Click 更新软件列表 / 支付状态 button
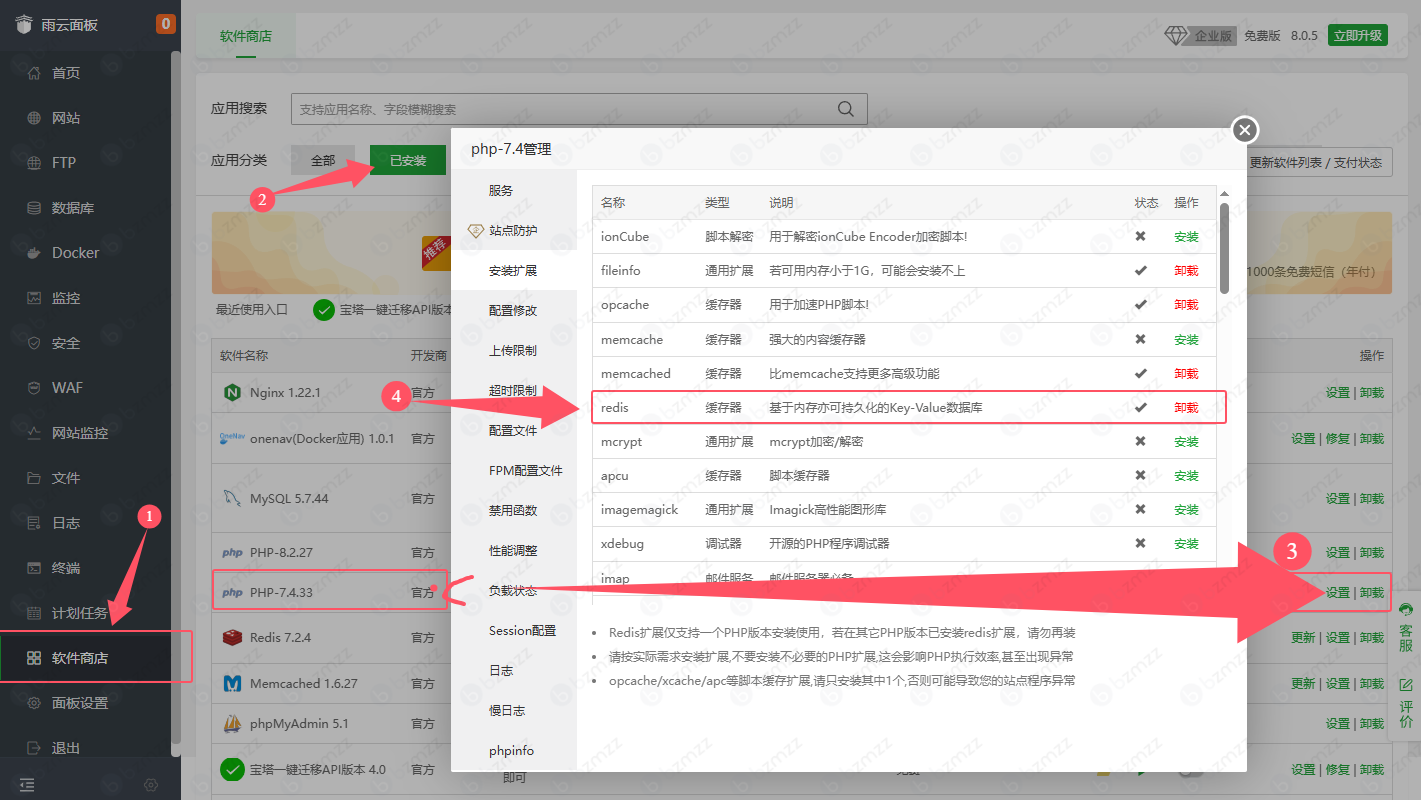Image resolution: width=1421 pixels, height=800 pixels. pos(1316,162)
